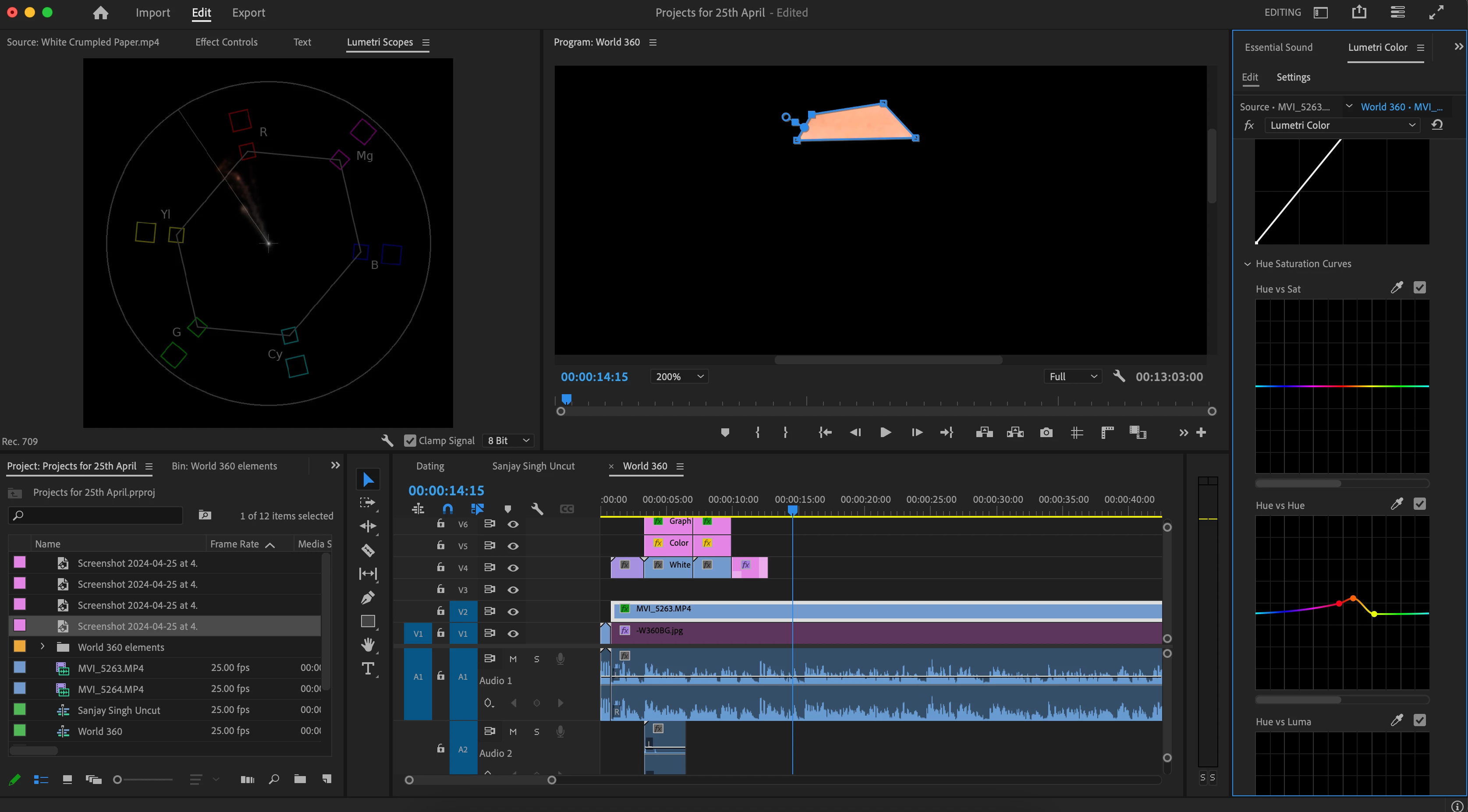
Task: Select the Hand tool
Action: pyautogui.click(x=368, y=645)
